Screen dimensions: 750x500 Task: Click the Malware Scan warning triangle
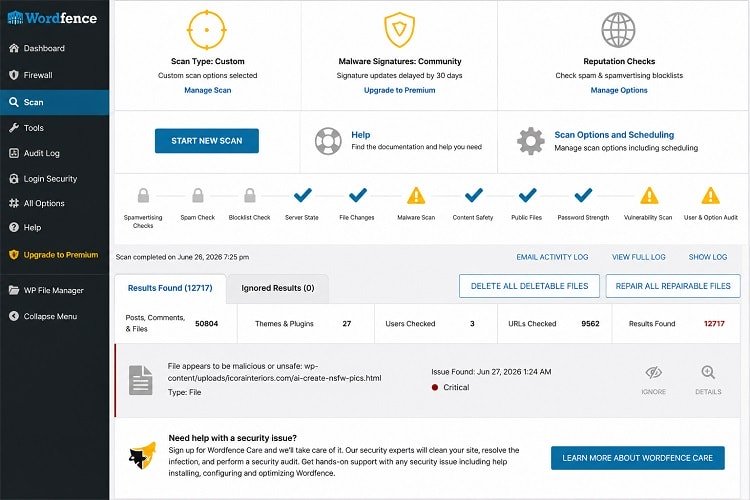coord(416,196)
